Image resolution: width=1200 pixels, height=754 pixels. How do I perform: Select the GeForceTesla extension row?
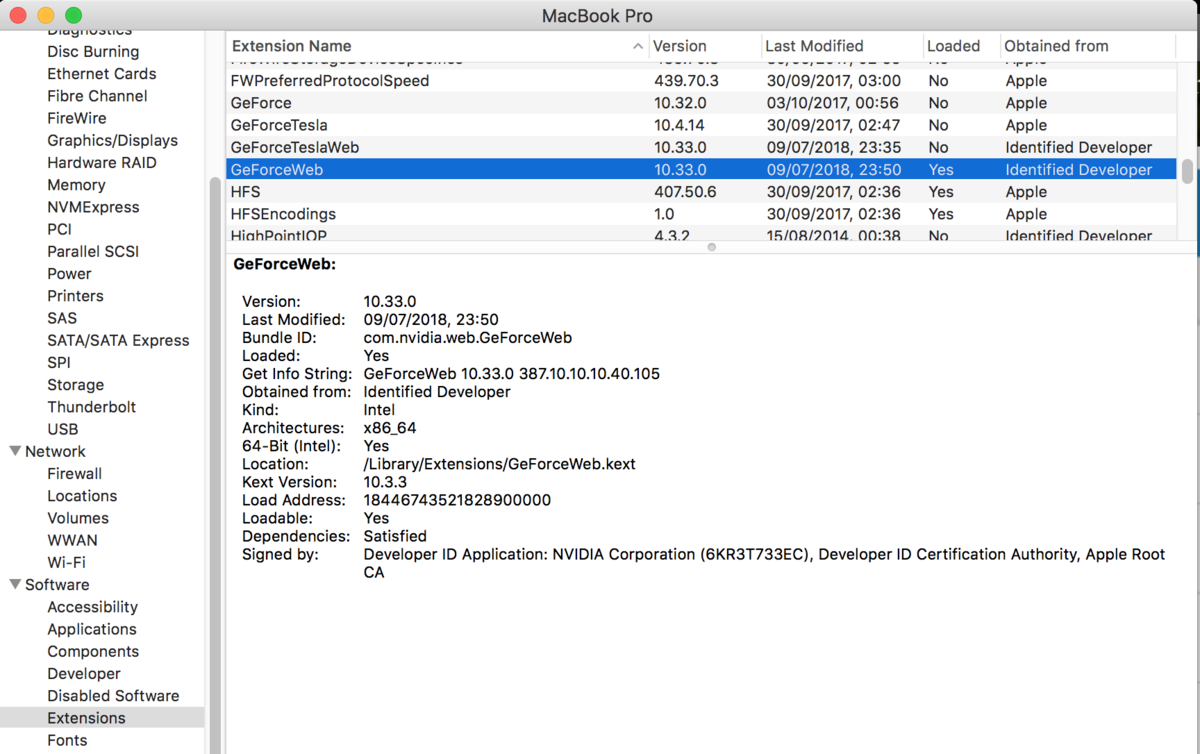pyautogui.click(x=701, y=125)
